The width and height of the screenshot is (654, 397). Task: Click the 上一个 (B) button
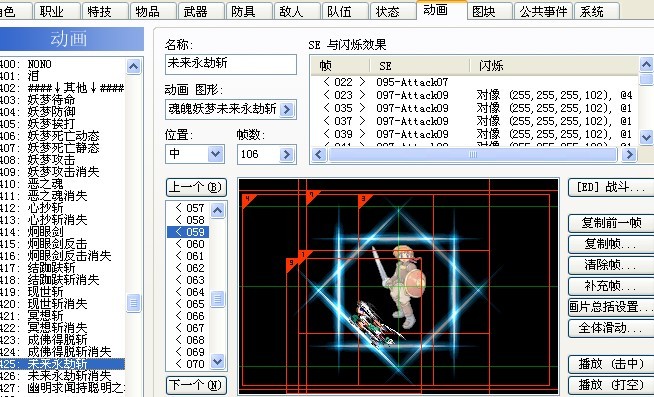[x=196, y=187]
